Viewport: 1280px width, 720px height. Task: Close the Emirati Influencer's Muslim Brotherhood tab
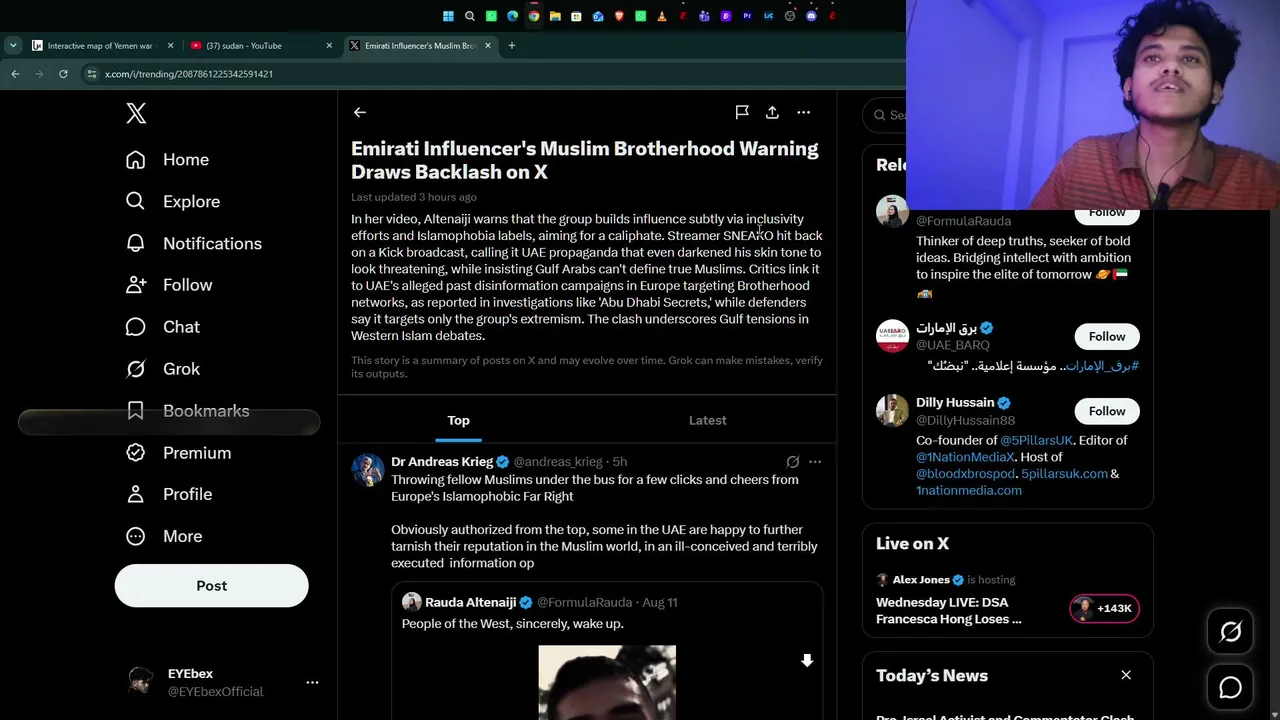(488, 45)
